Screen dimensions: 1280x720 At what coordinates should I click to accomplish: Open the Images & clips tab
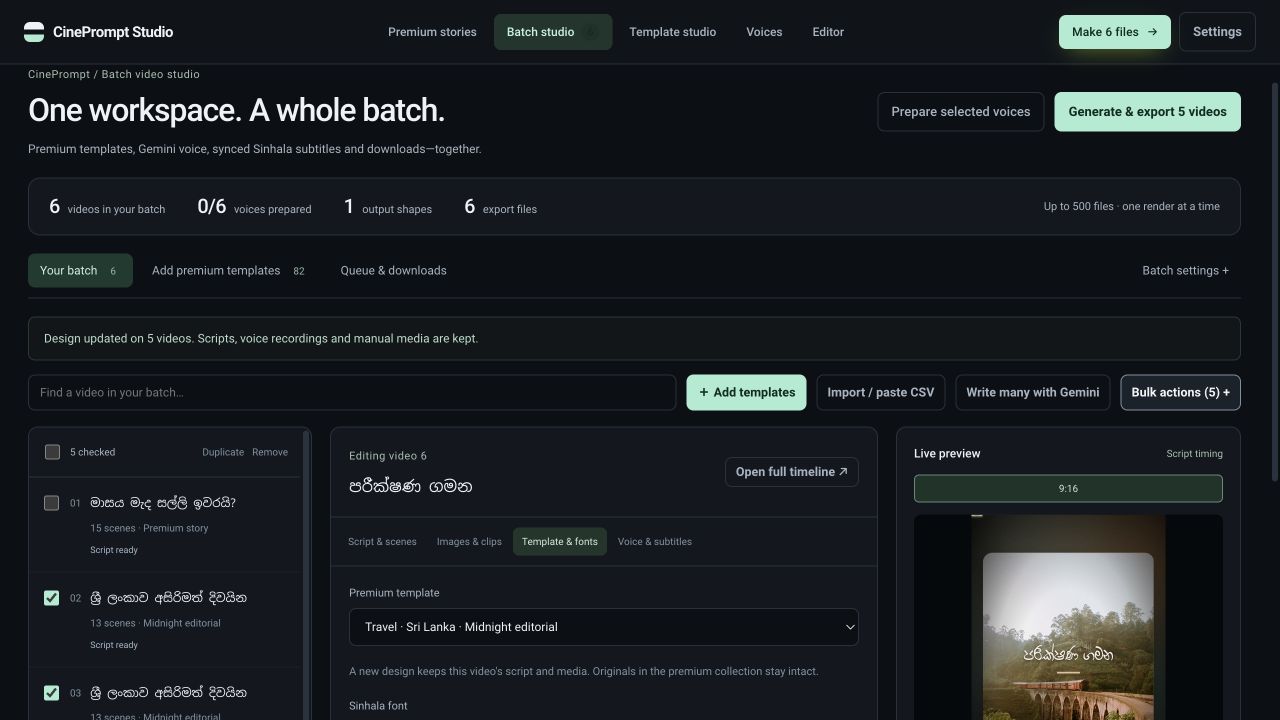click(x=469, y=542)
